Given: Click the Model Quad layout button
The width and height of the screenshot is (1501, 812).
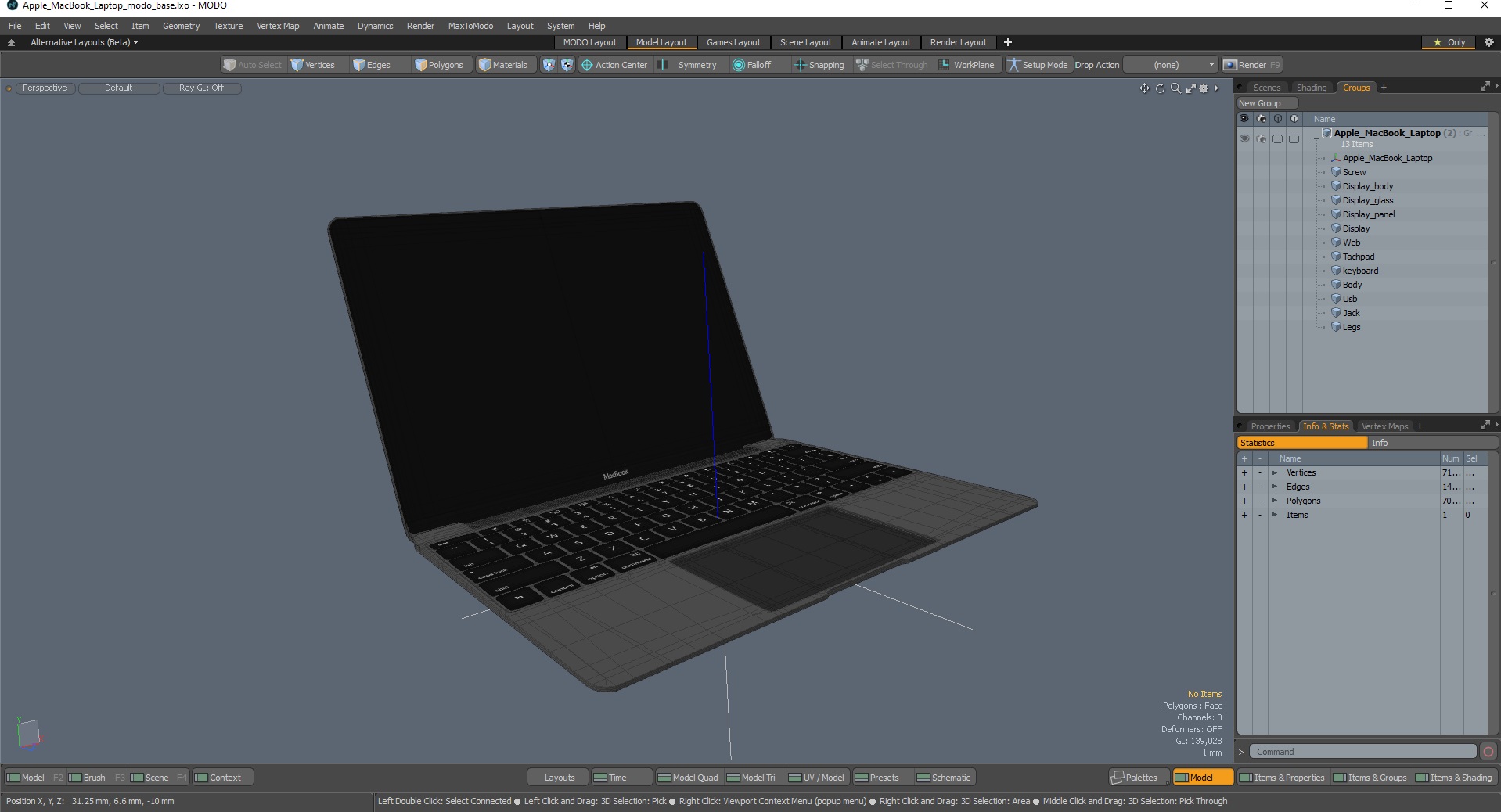Looking at the screenshot, I should pos(688,778).
